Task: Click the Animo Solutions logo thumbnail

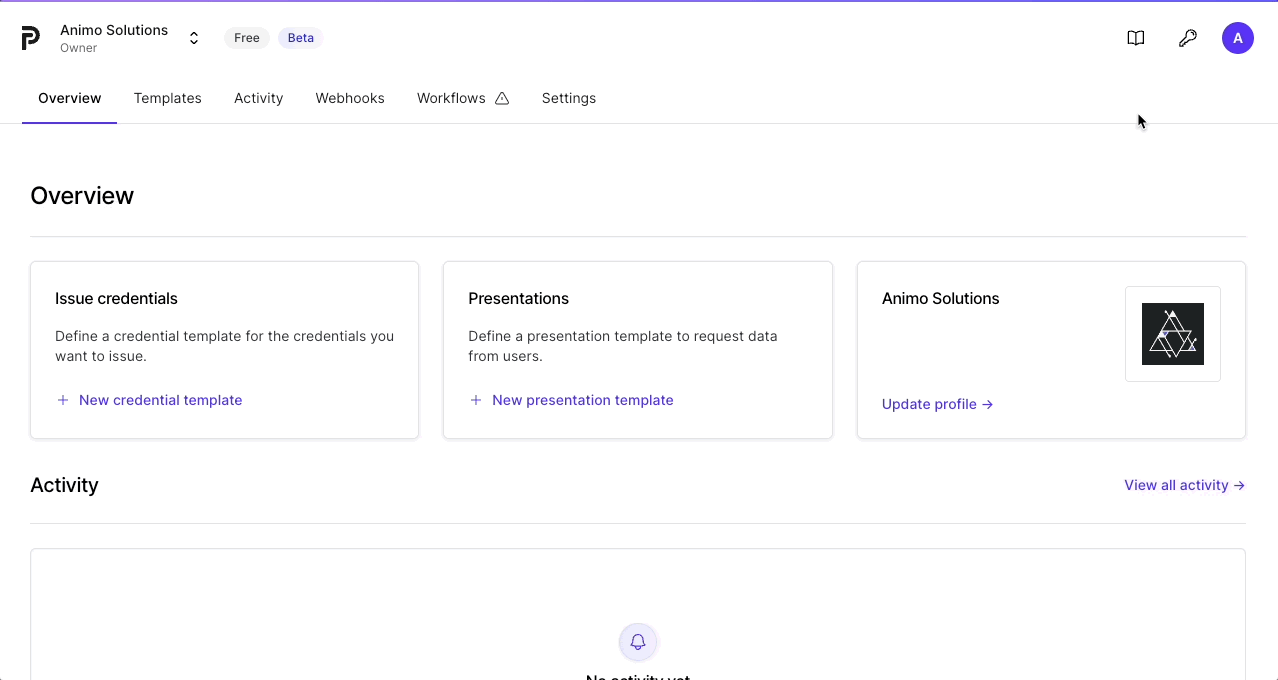Action: pyautogui.click(x=1172, y=333)
